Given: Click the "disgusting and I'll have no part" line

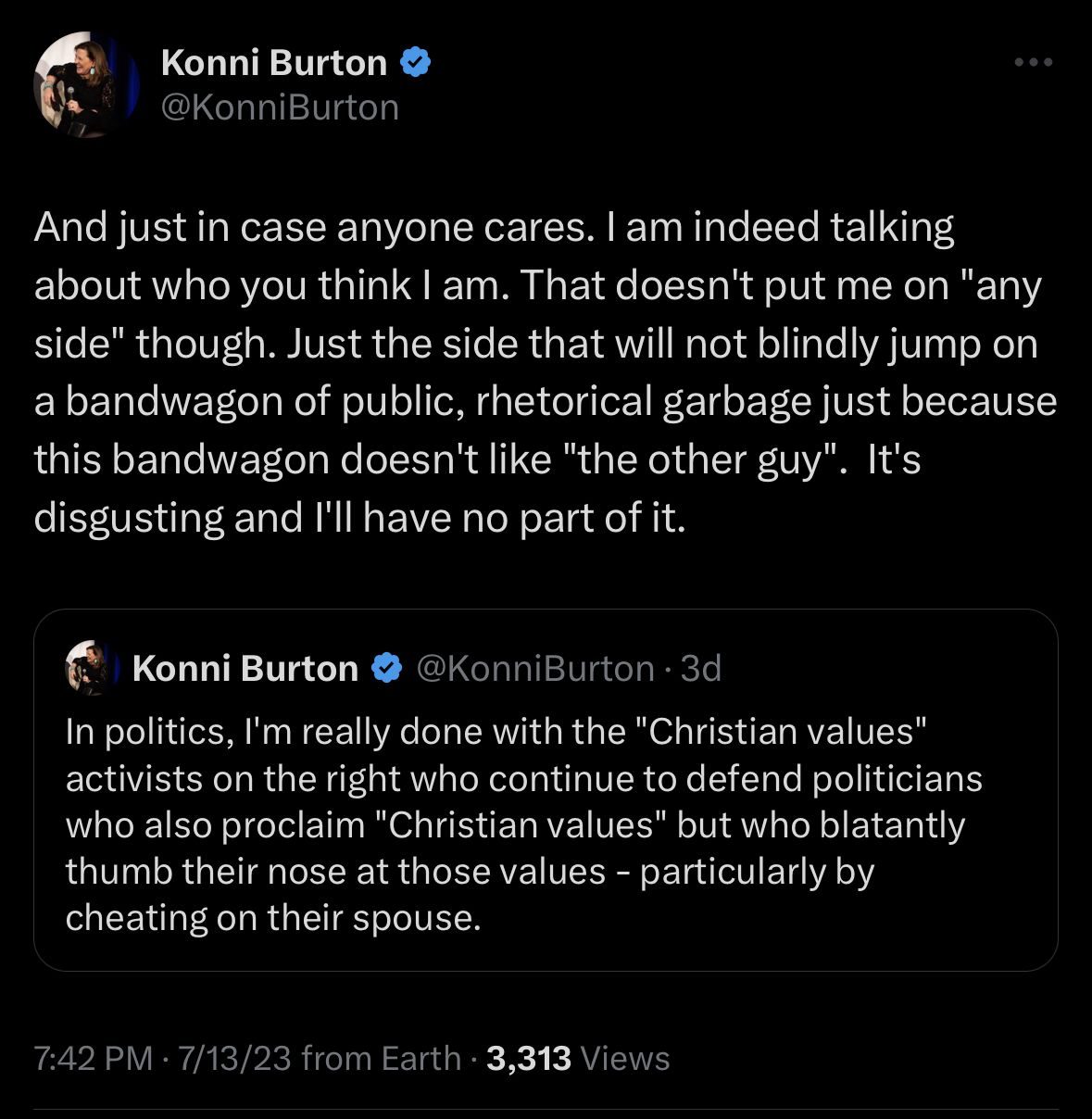Looking at the screenshot, I should [x=359, y=518].
